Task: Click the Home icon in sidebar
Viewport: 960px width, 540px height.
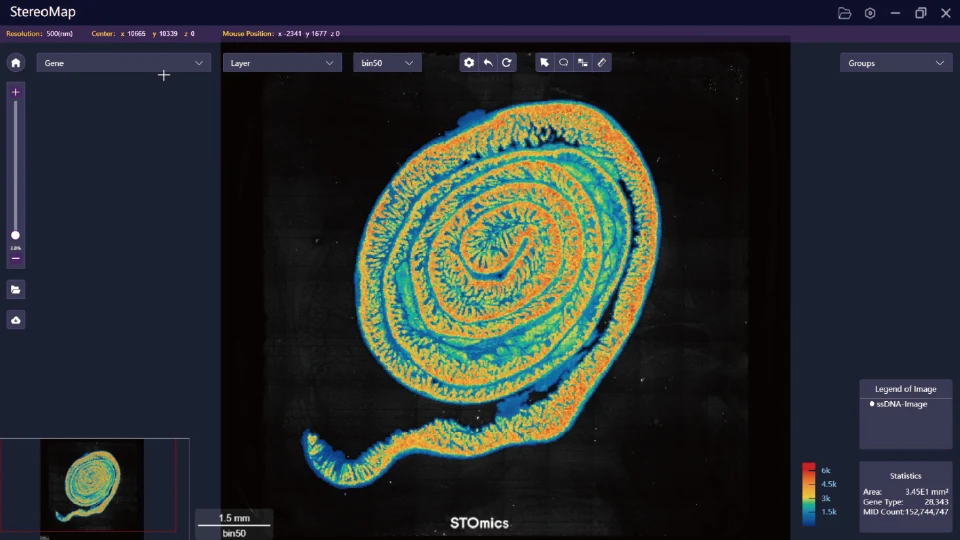Action: click(16, 63)
